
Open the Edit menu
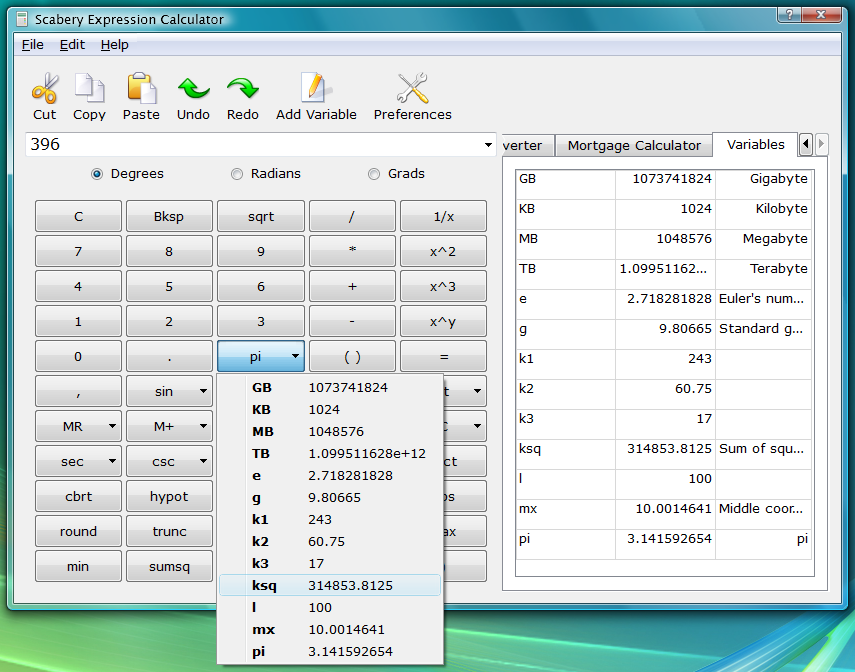click(72, 45)
